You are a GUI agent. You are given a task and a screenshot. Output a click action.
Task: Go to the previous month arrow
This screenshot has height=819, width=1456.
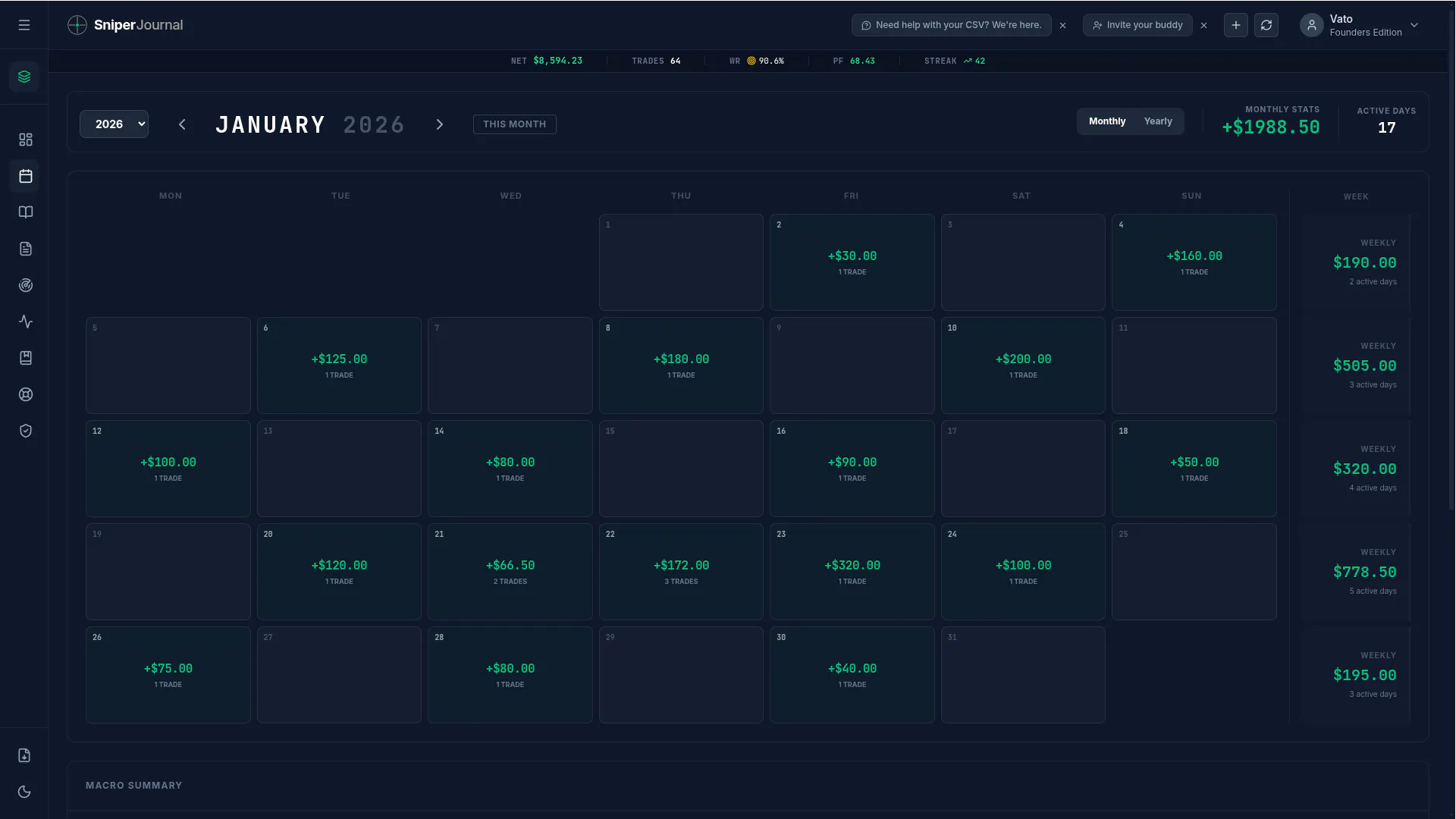[182, 124]
